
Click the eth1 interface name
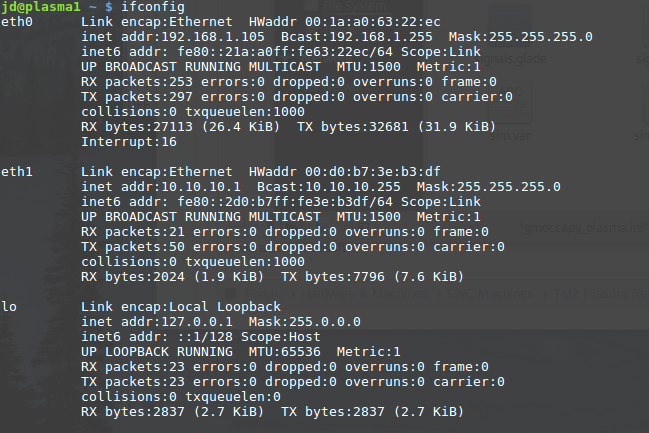pyautogui.click(x=17, y=172)
